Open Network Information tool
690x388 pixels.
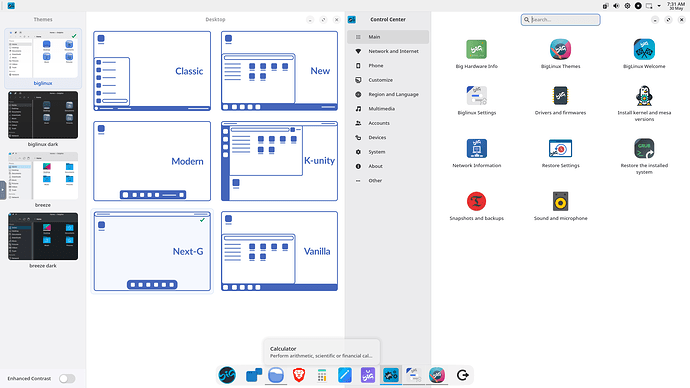point(477,154)
